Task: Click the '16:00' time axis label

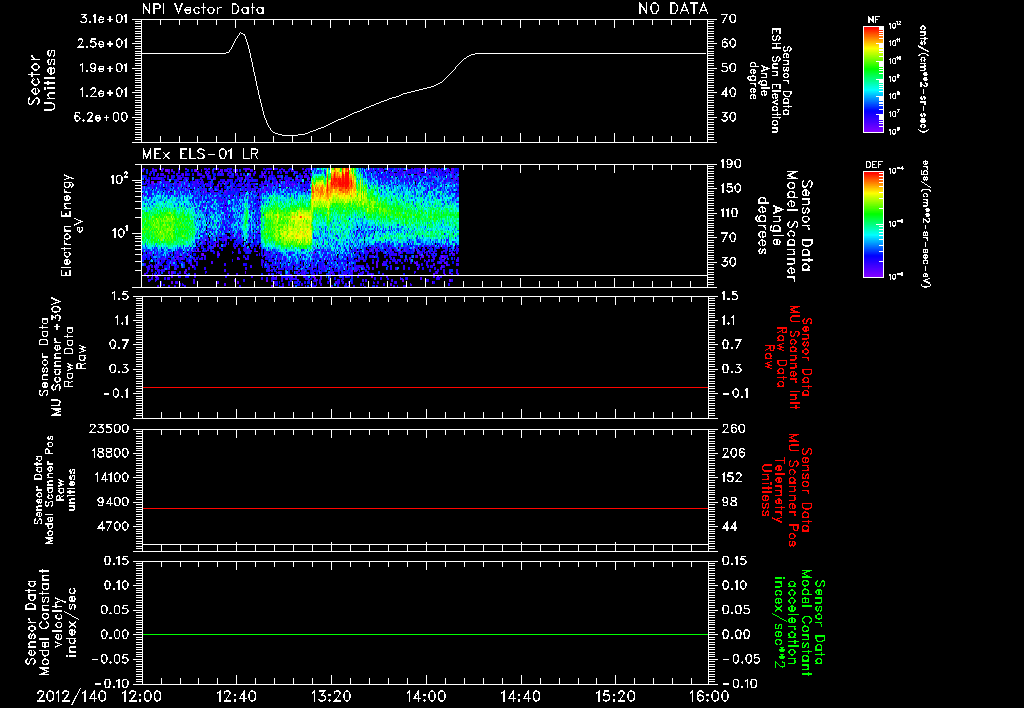Action: click(709, 697)
